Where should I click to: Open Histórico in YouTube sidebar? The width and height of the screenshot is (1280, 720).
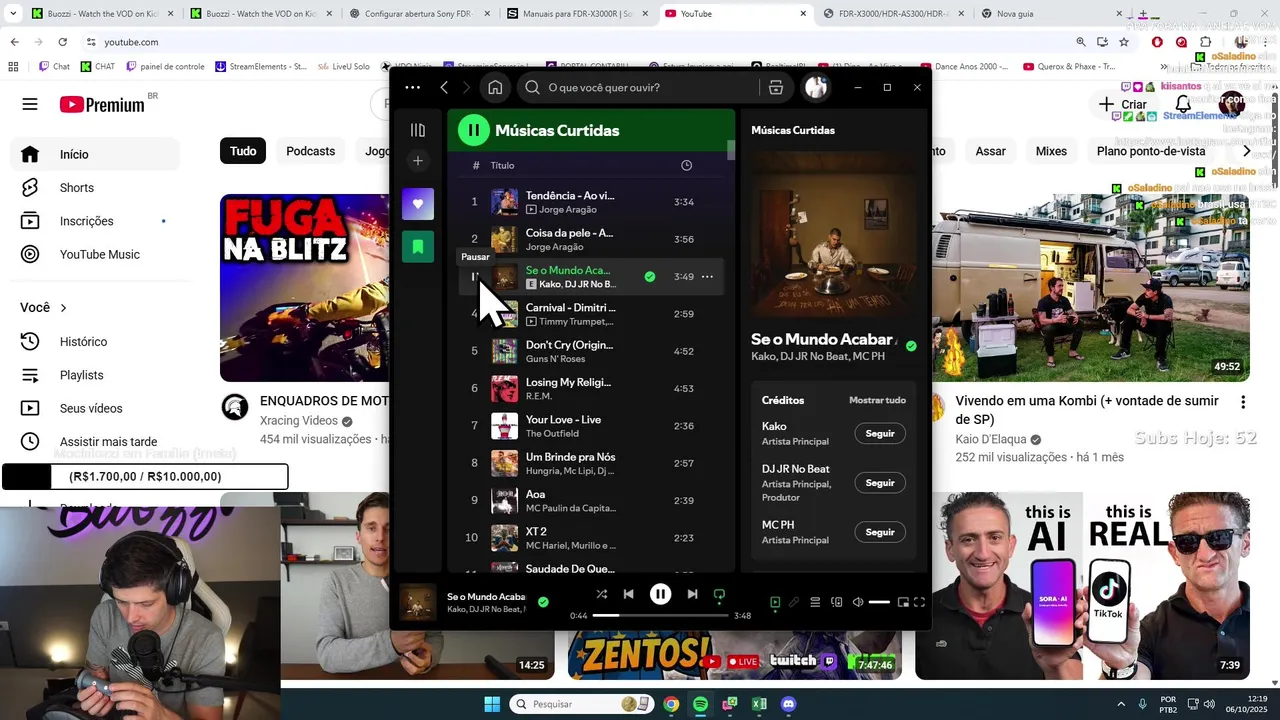[95, 342]
